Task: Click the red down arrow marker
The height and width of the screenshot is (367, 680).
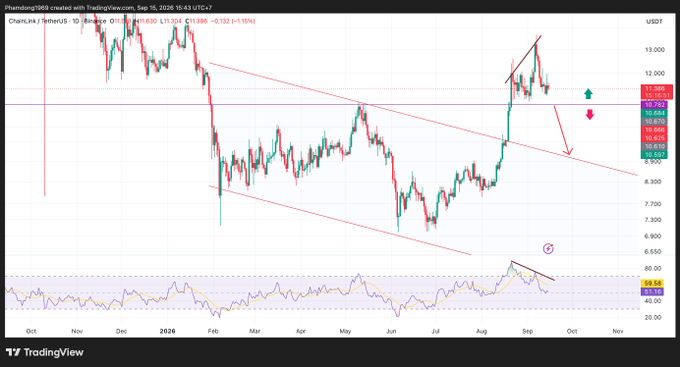Action: click(x=589, y=115)
